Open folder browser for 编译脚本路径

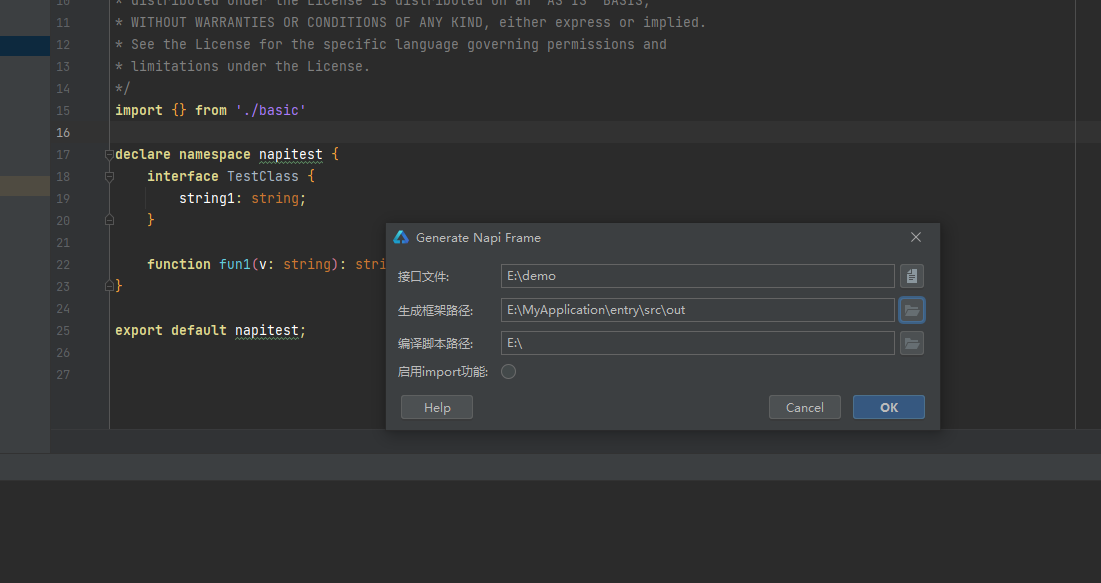point(911,343)
